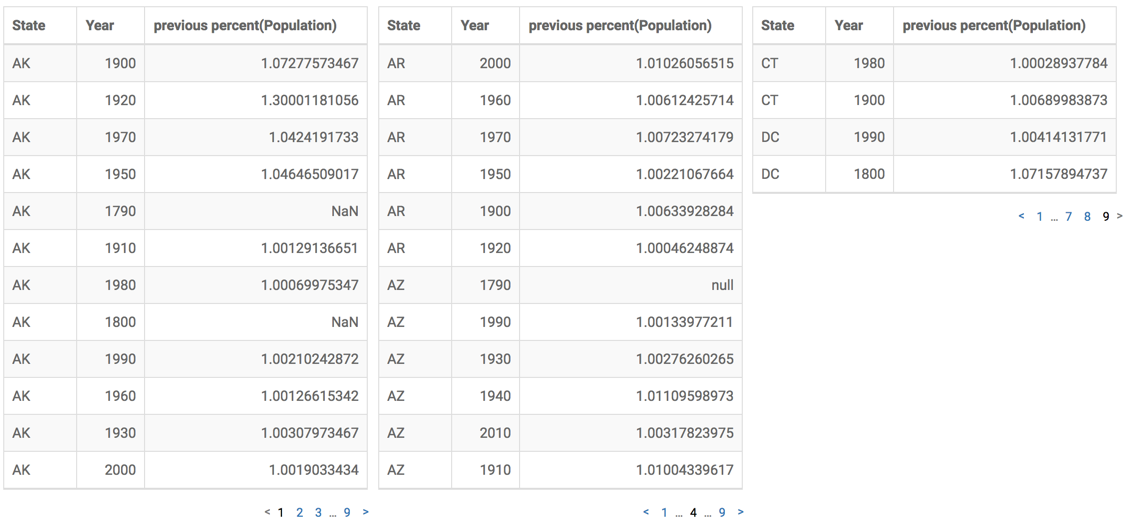Click right table's Year column header
The height and width of the screenshot is (527, 1129).
point(849,25)
